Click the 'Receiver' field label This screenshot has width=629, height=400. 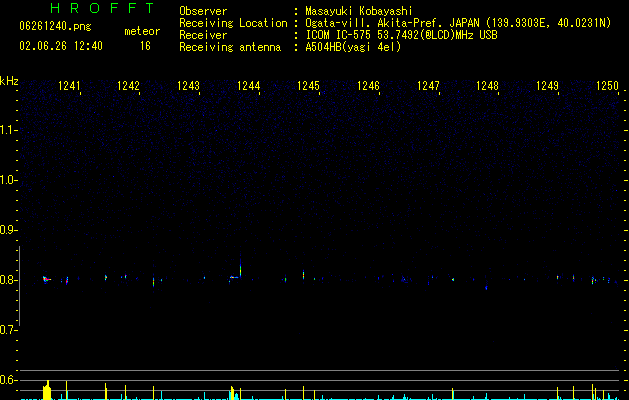point(203,35)
